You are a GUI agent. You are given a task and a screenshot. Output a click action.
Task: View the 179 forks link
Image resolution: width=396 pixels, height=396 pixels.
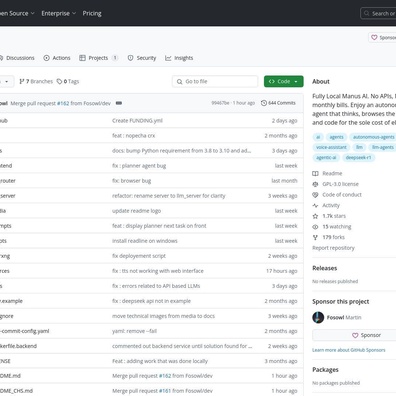point(329,237)
